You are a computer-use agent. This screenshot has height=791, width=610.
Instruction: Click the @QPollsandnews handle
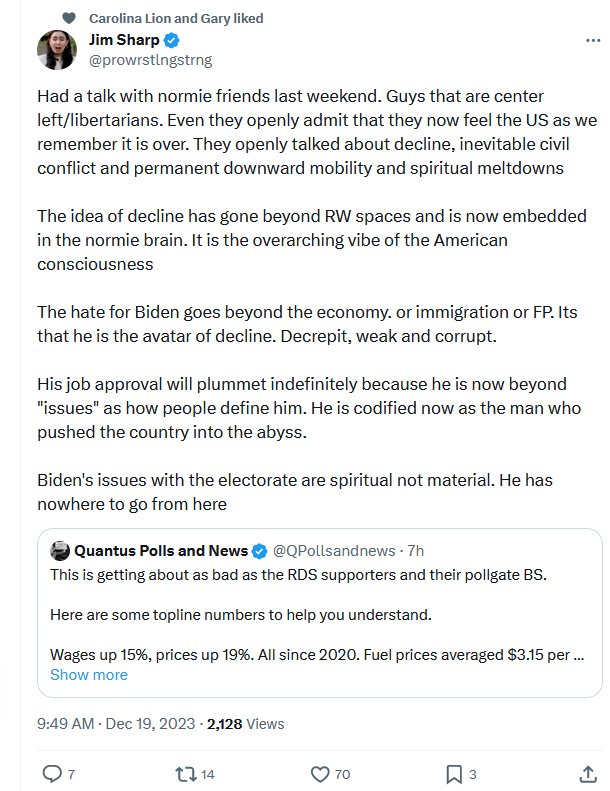tap(334, 551)
